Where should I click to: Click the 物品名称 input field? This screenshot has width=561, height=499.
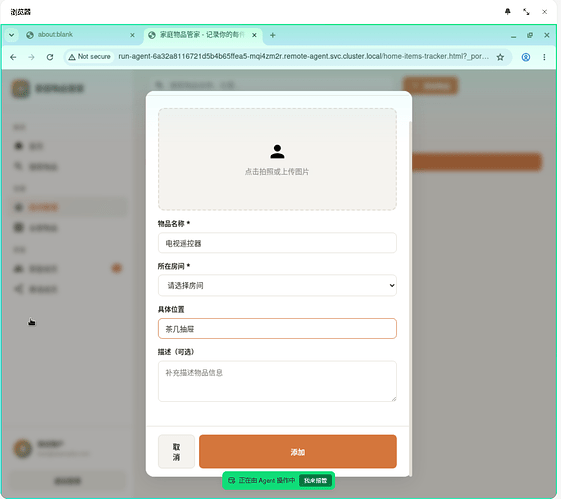pos(277,243)
